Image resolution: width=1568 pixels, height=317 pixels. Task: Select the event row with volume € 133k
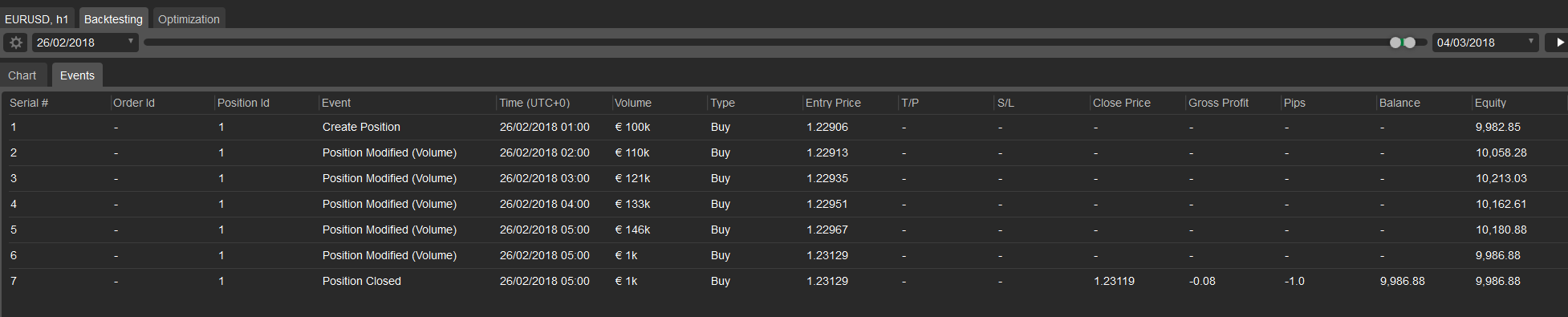coord(784,204)
